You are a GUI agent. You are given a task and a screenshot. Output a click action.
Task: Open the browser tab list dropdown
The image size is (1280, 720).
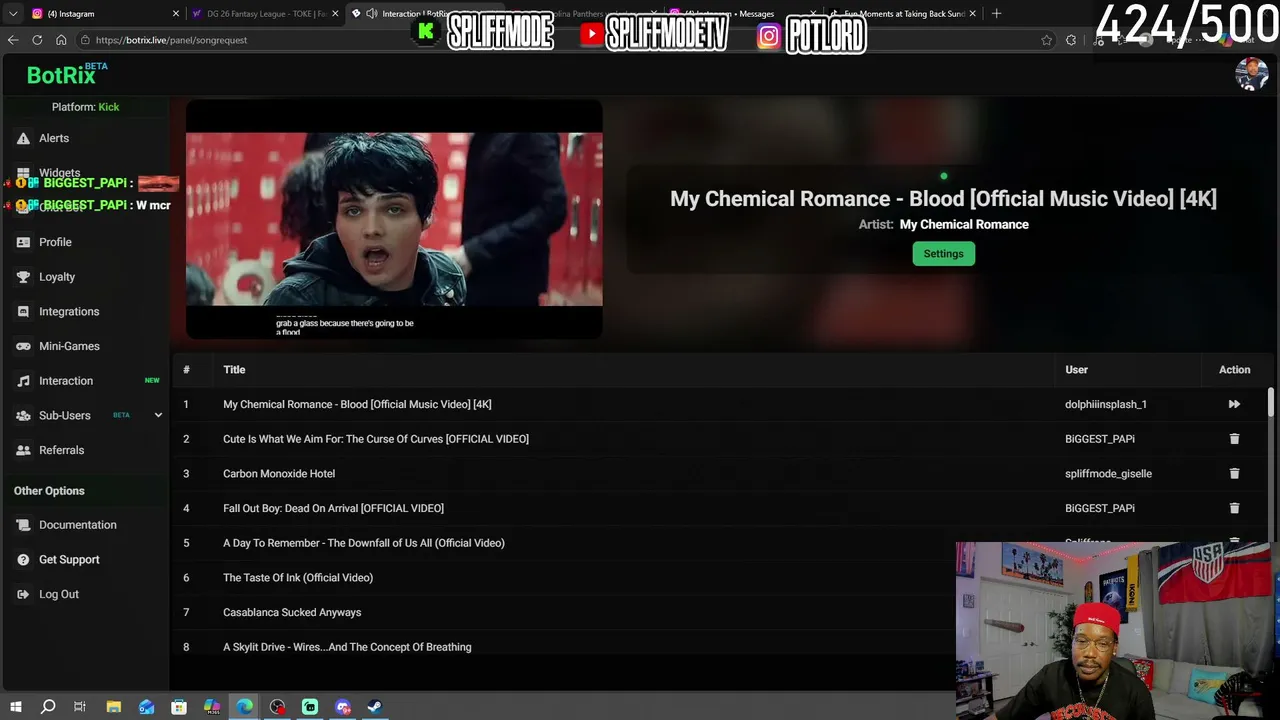13,14
